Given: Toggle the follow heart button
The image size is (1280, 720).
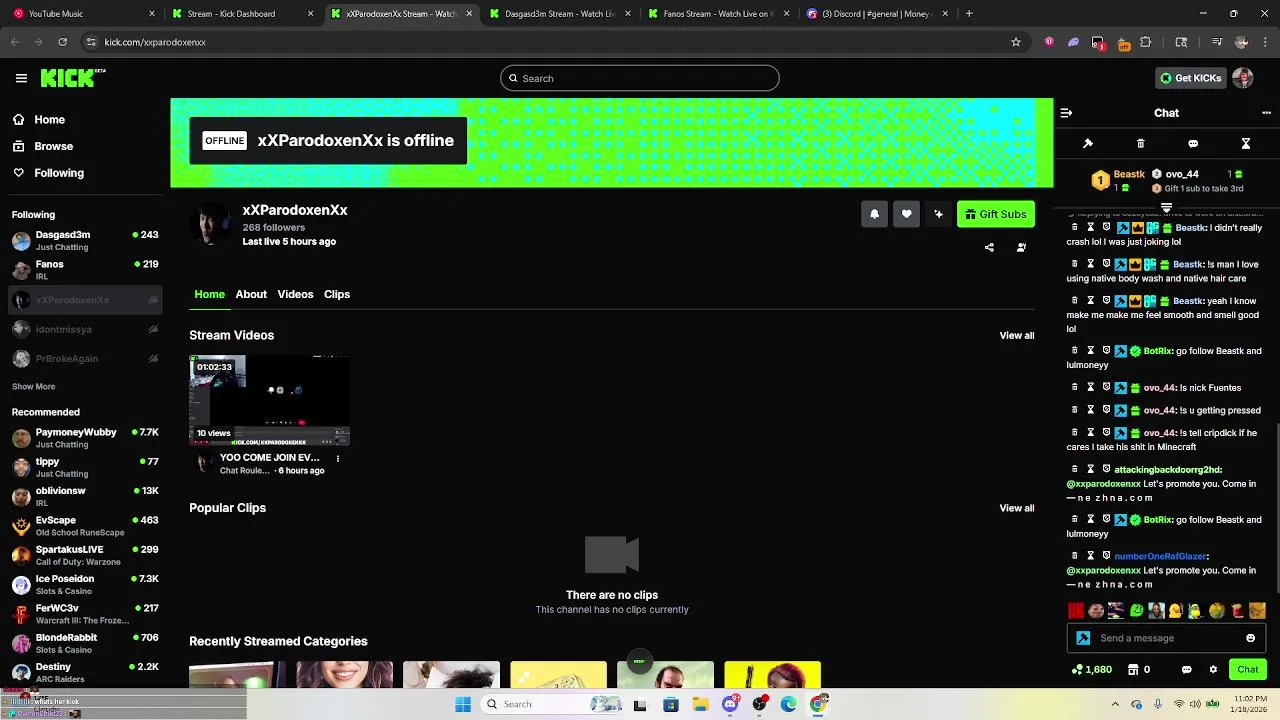Looking at the screenshot, I should pos(906,214).
